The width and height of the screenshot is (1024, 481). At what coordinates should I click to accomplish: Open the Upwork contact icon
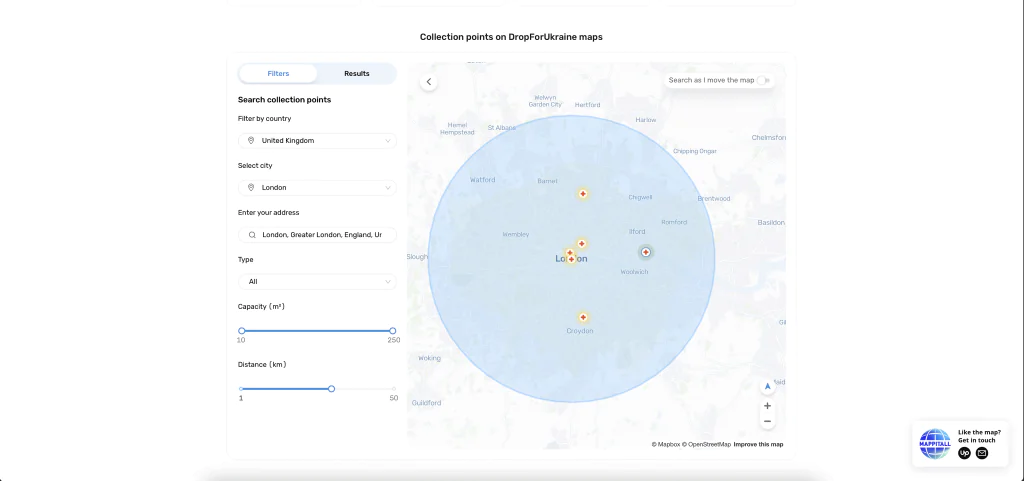964,453
